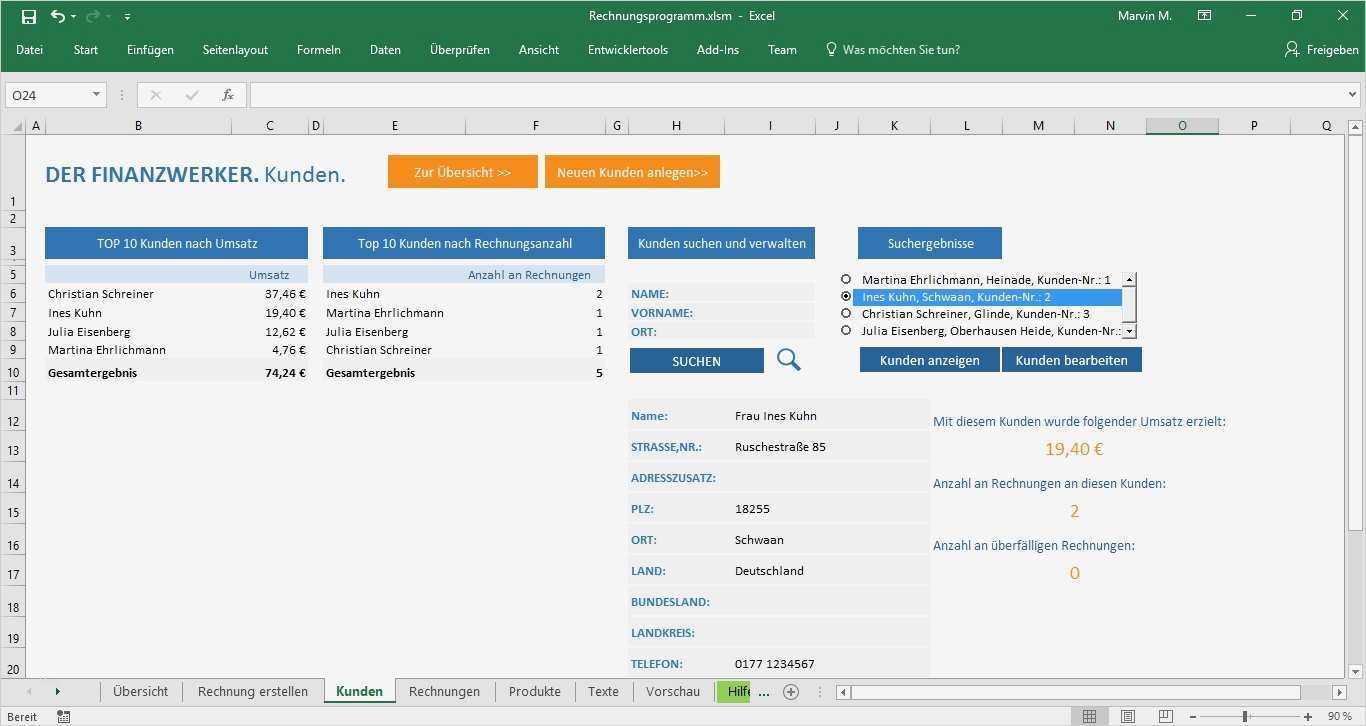The image size is (1366, 726).
Task: Expand the Undo history dropdown arrow
Action: [x=72, y=15]
